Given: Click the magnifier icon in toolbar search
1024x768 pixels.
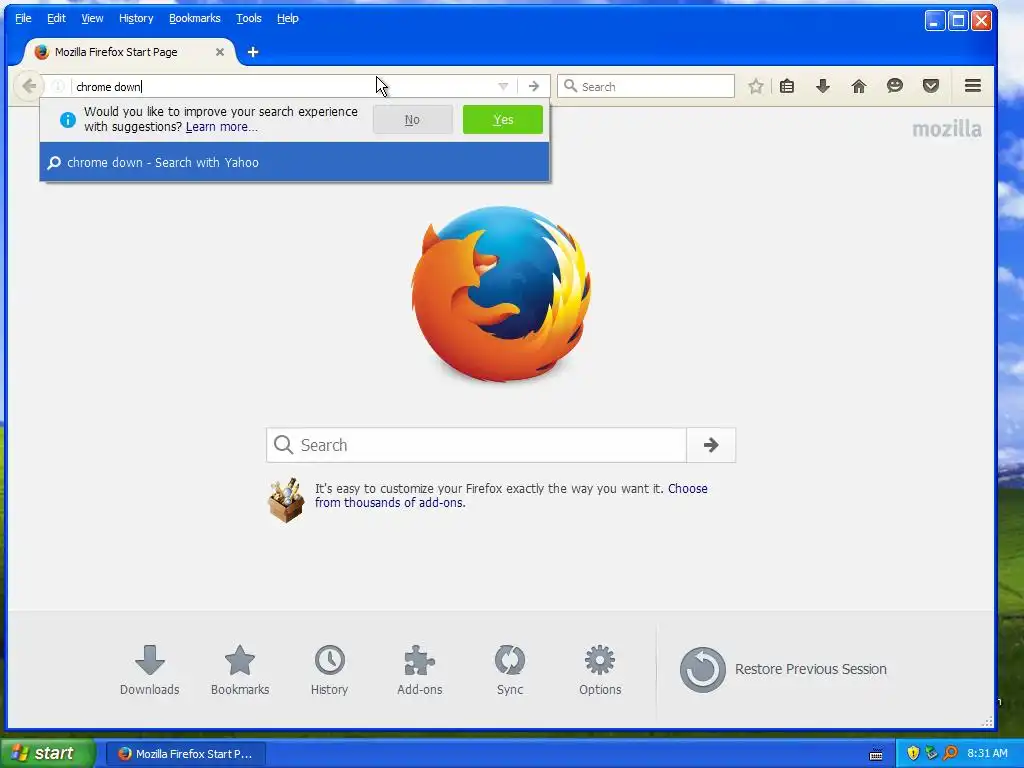Looking at the screenshot, I should point(570,86).
